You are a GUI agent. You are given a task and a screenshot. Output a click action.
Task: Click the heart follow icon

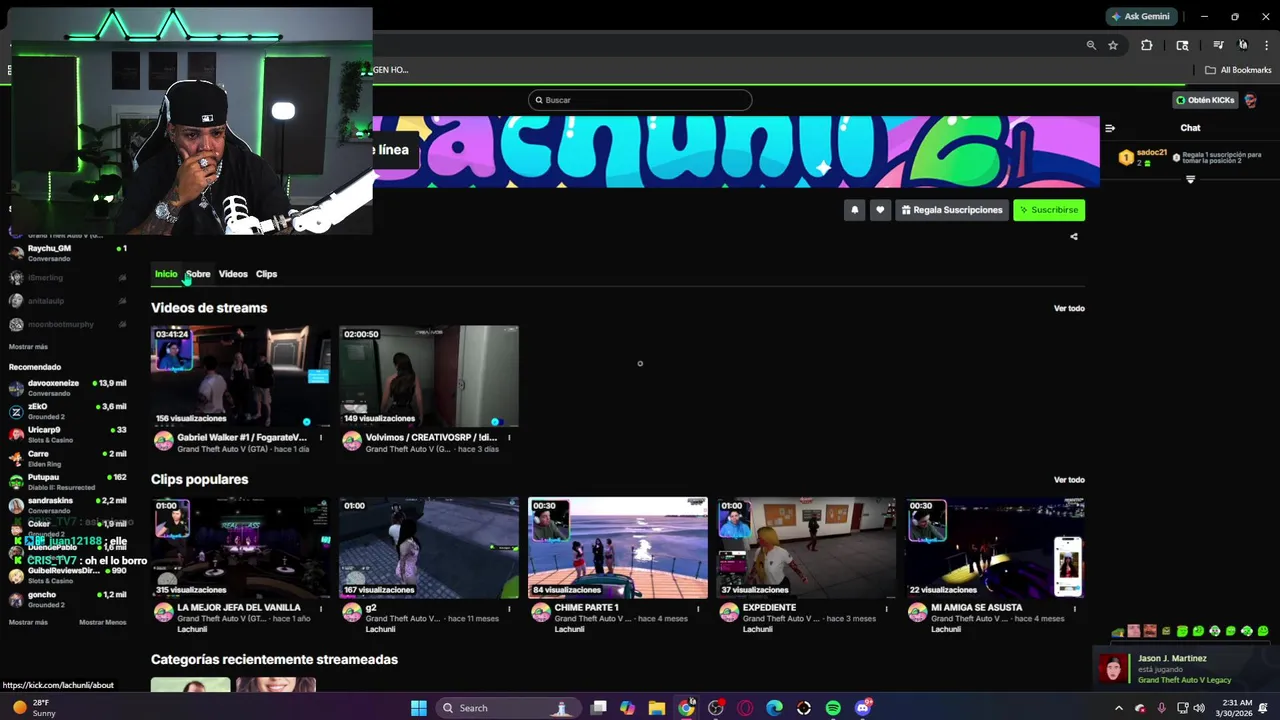[x=880, y=210]
